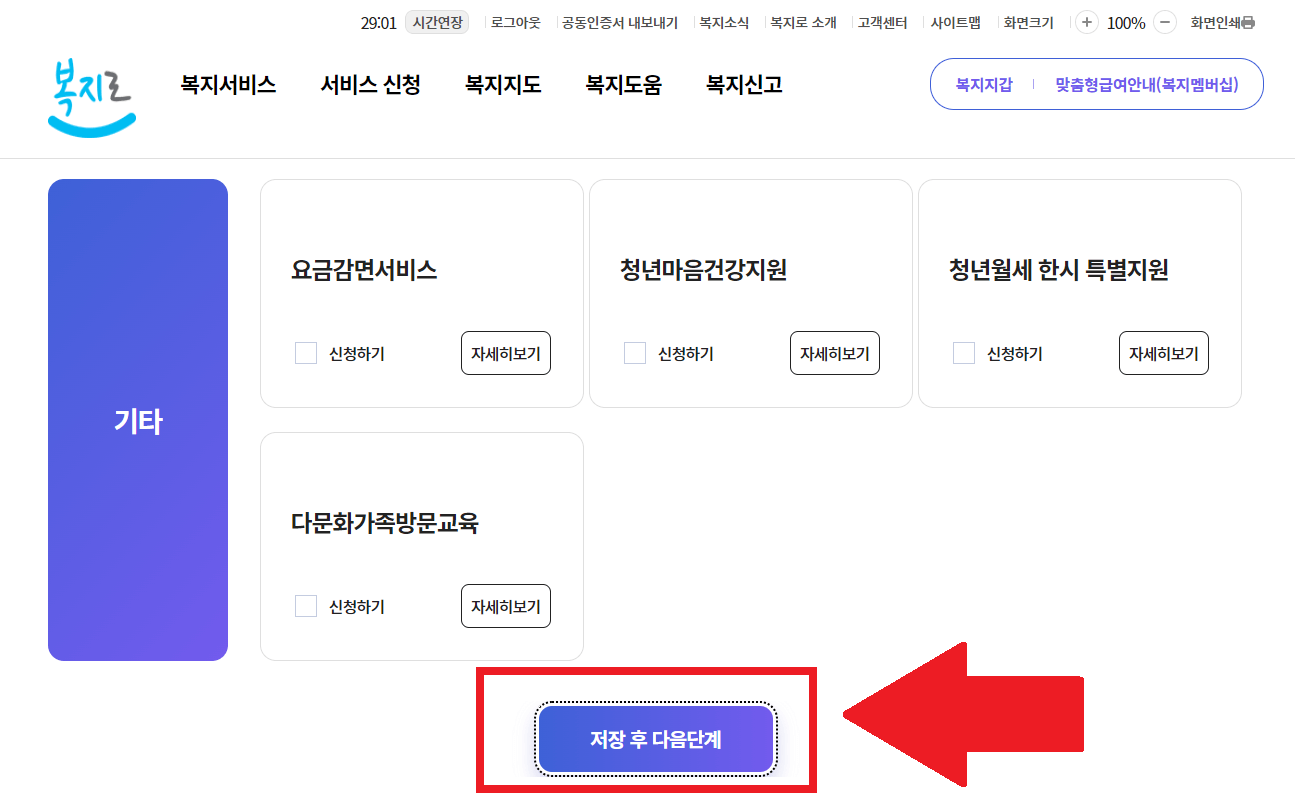Image resolution: width=1295 pixels, height=801 pixels.
Task: Click the printer icon beside 화면인쇄
Action: (x=1249, y=21)
